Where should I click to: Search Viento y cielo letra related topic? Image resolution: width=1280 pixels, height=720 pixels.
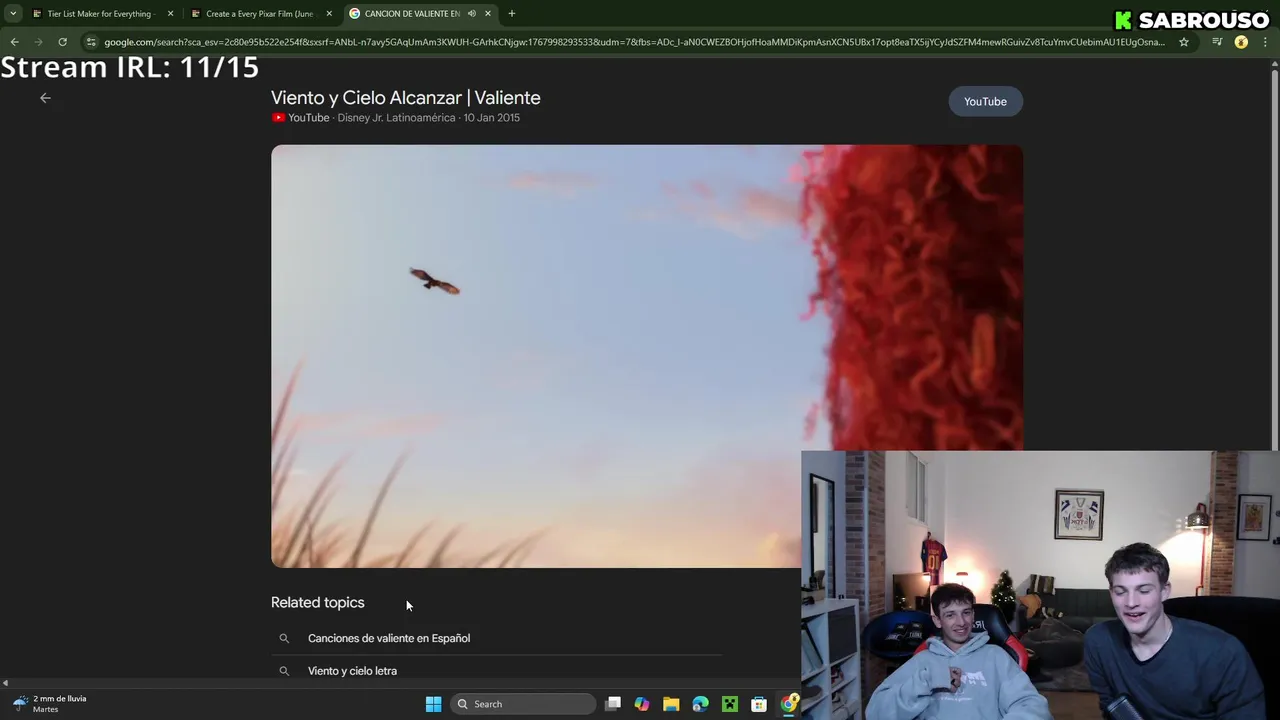click(x=352, y=671)
